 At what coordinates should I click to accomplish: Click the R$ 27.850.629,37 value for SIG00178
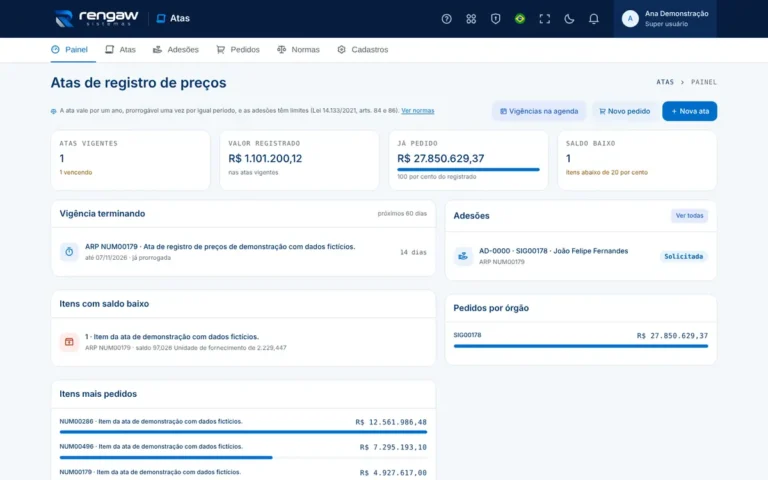point(672,336)
